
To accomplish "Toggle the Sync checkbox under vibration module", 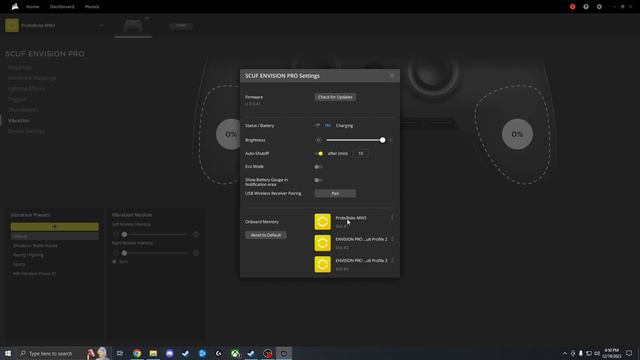I will coord(114,262).
